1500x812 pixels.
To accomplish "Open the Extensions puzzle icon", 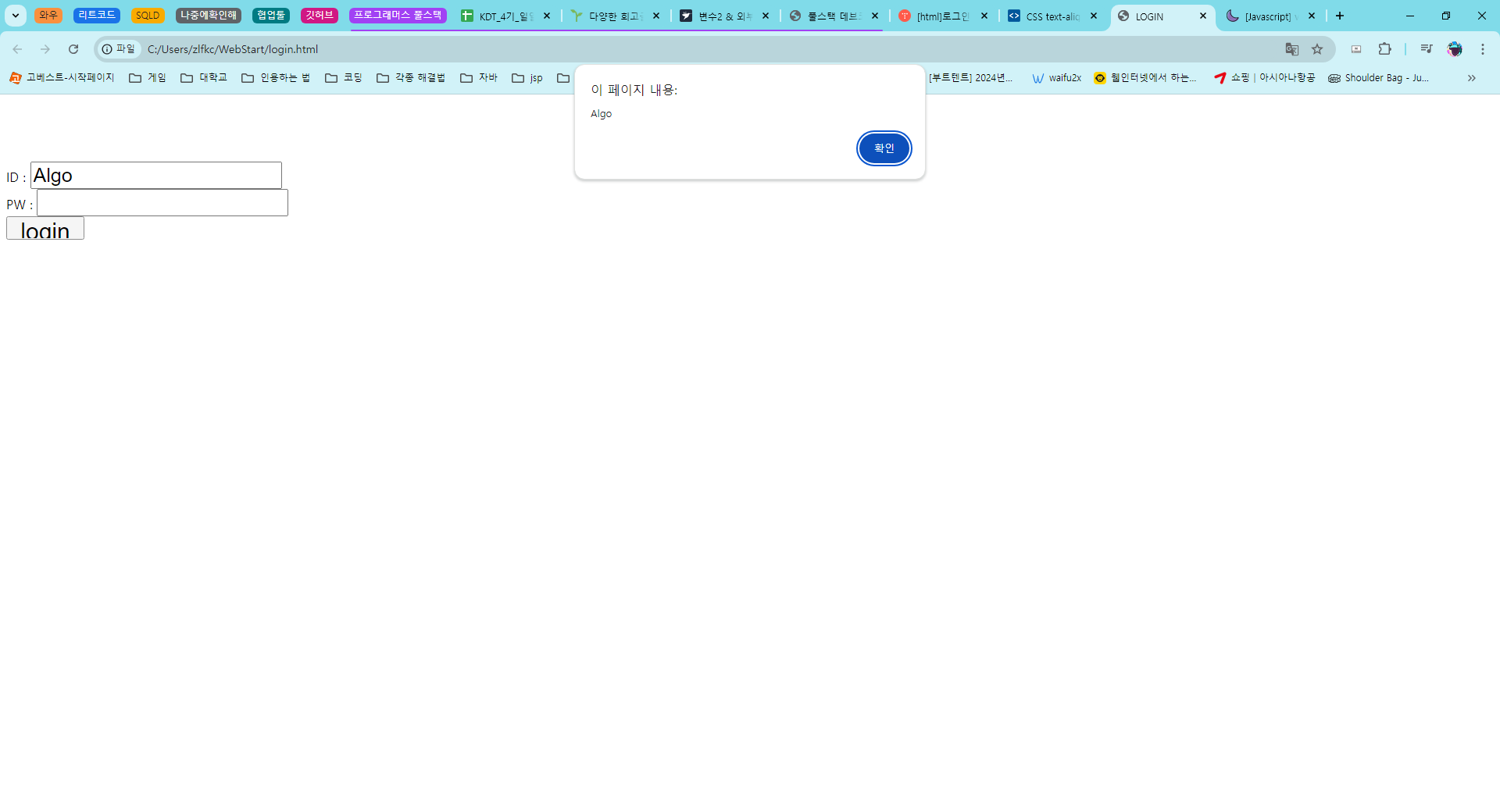I will [x=1384, y=49].
